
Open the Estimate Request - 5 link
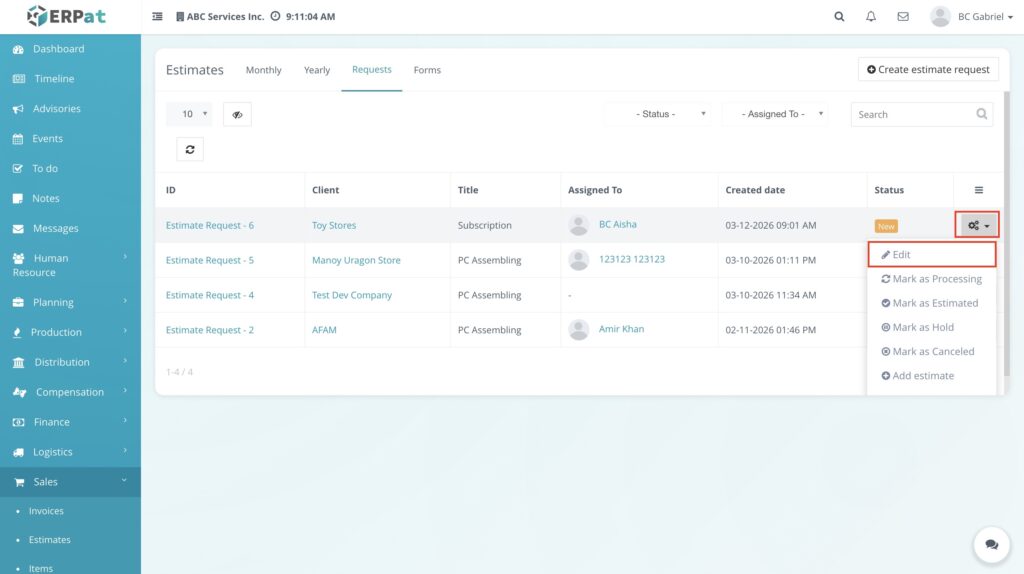[x=210, y=260]
